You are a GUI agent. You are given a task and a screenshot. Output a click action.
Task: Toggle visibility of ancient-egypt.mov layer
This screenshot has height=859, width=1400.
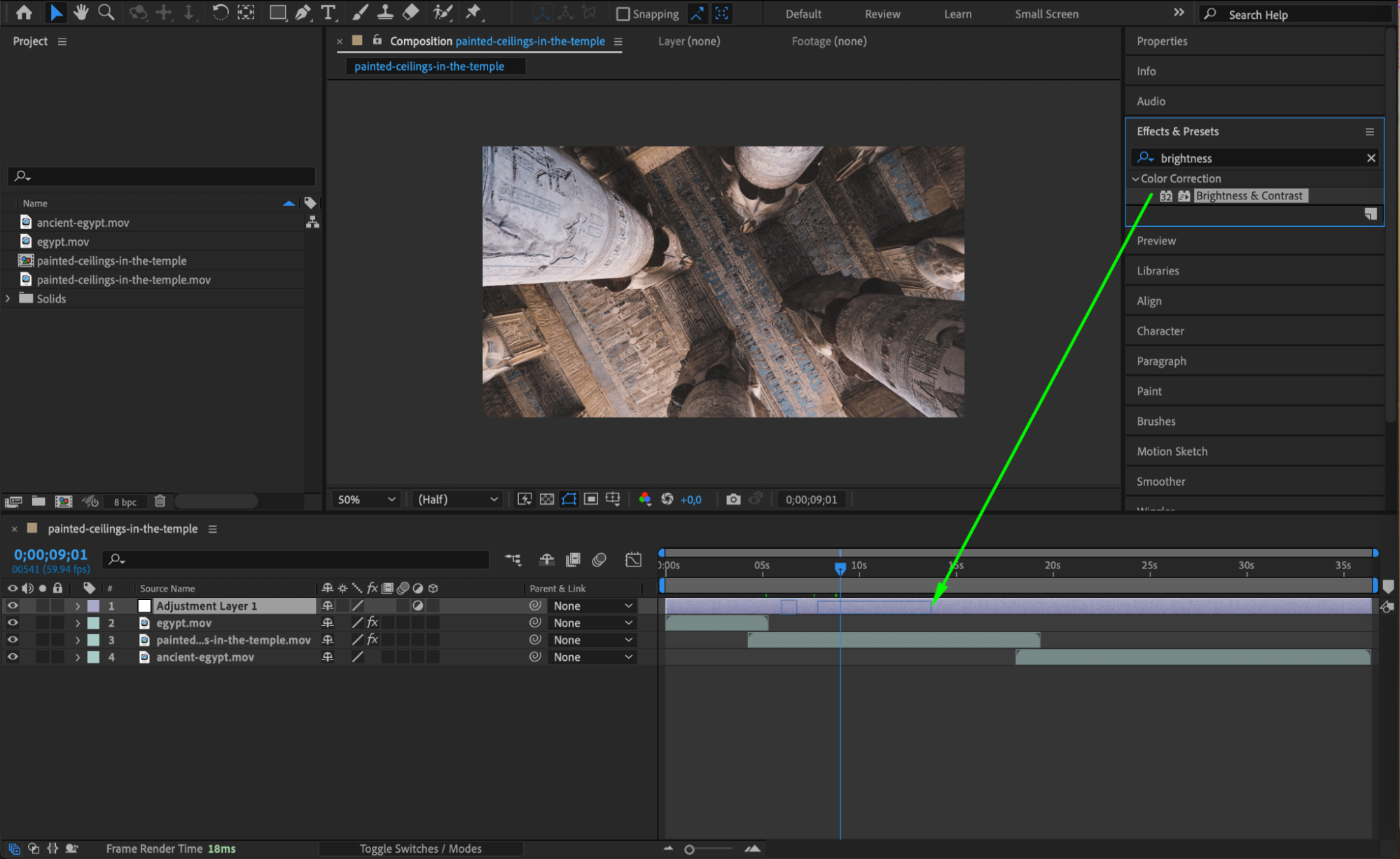[x=13, y=657]
